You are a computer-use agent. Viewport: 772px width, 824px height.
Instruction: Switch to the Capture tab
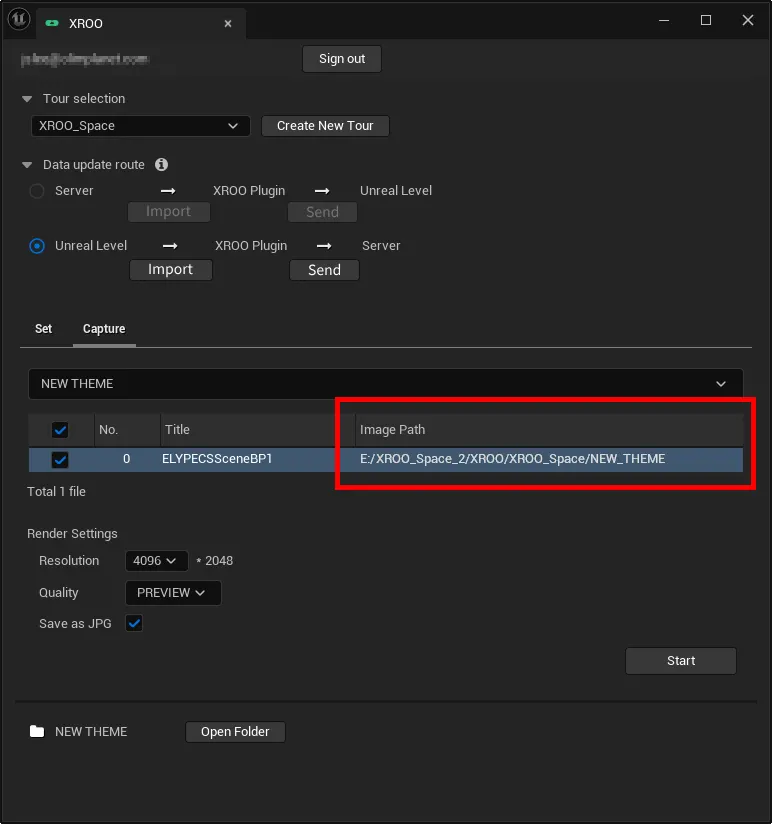pyautogui.click(x=104, y=329)
